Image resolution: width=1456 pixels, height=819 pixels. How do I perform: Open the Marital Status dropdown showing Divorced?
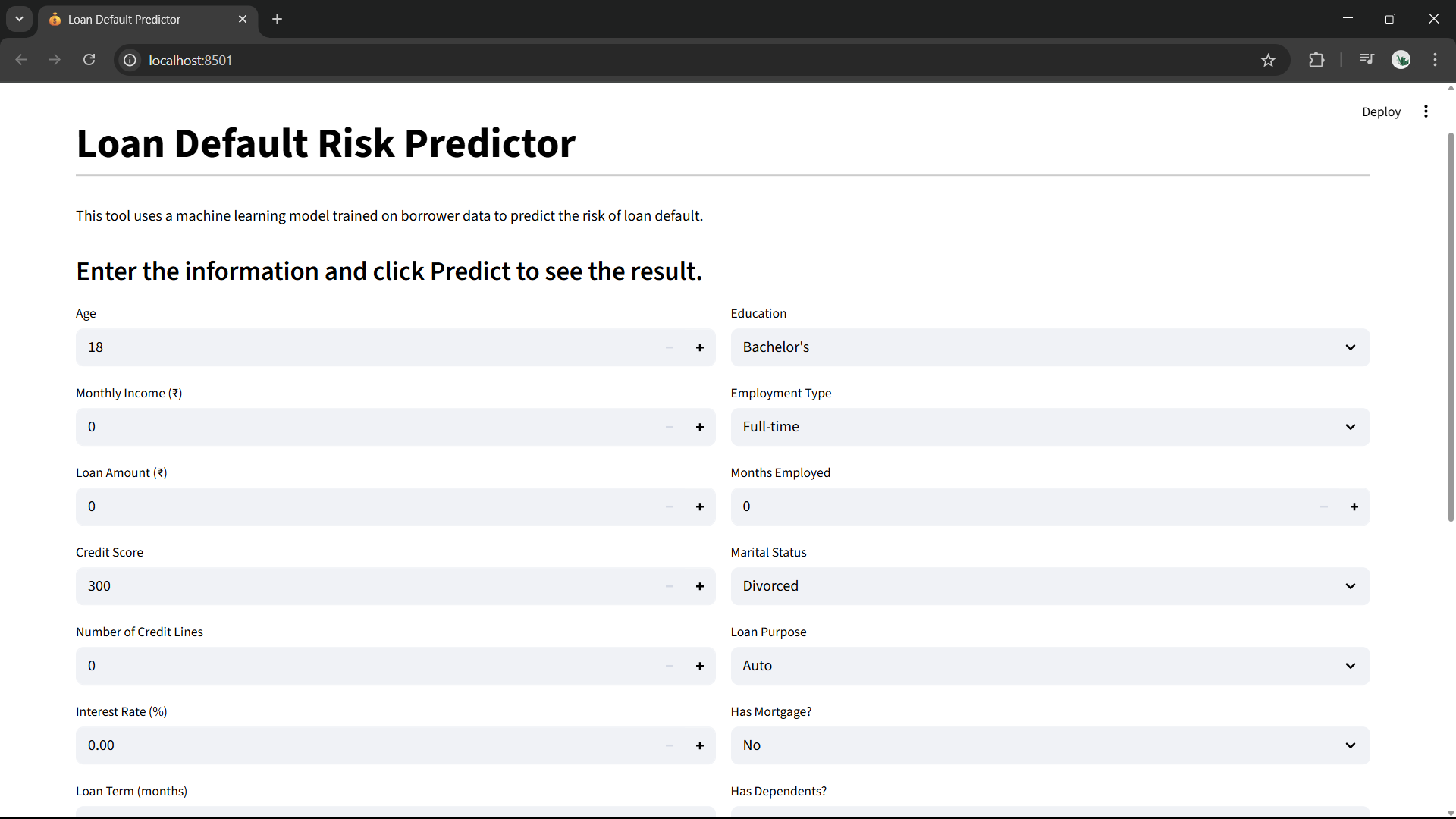[x=1050, y=586]
